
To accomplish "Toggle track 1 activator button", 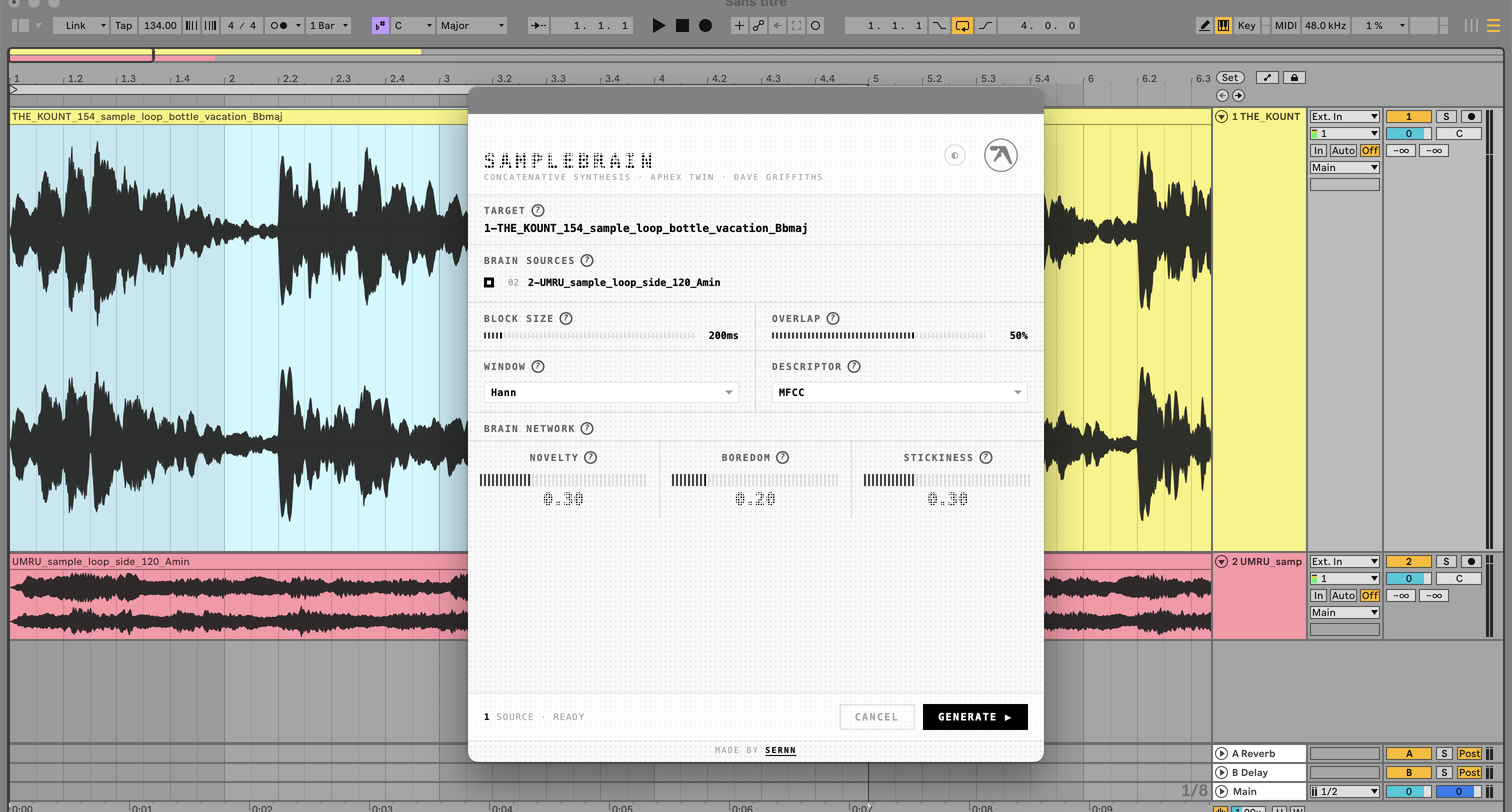I will [1408, 116].
